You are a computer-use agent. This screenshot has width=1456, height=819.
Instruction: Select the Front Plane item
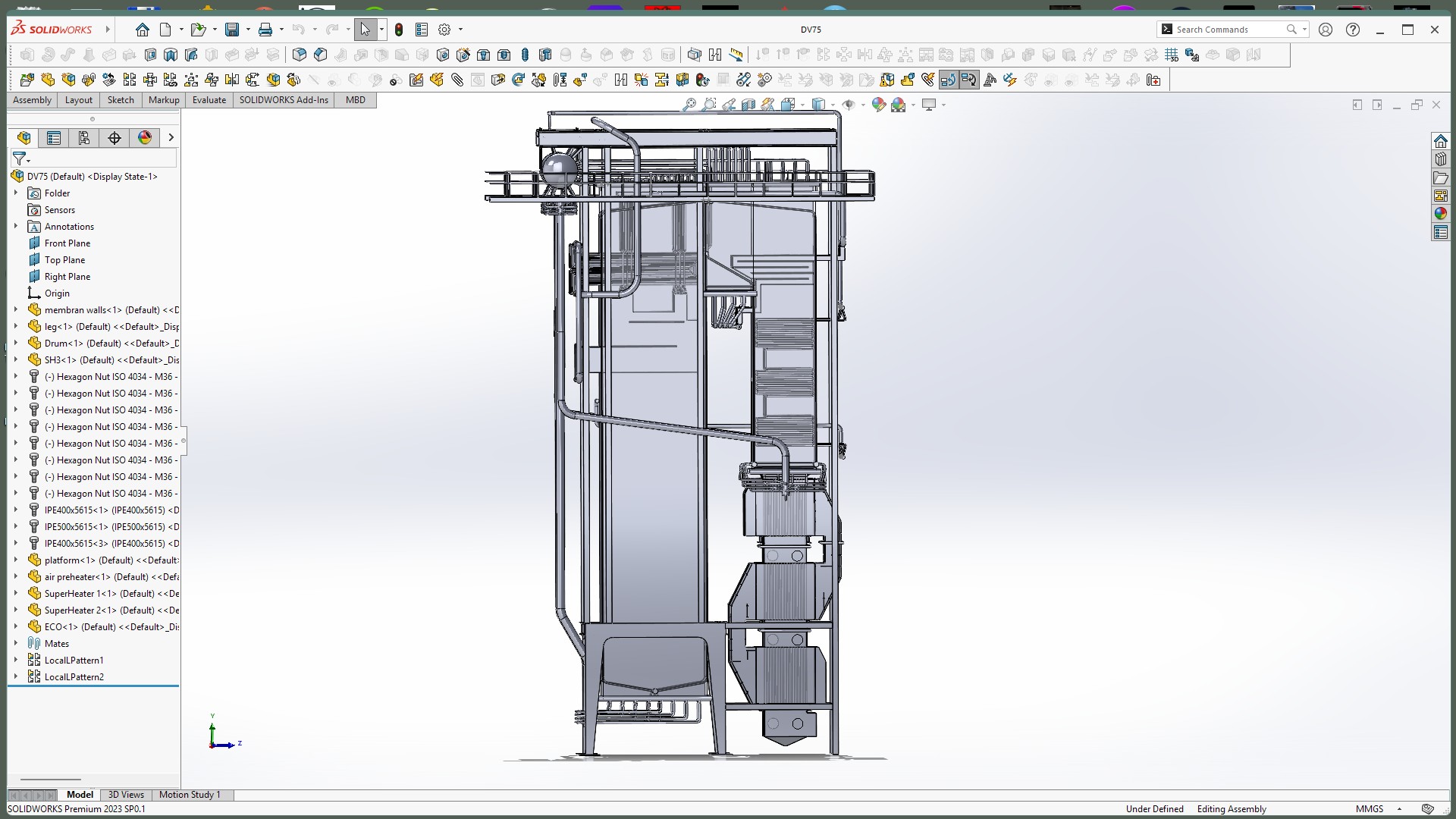67,243
